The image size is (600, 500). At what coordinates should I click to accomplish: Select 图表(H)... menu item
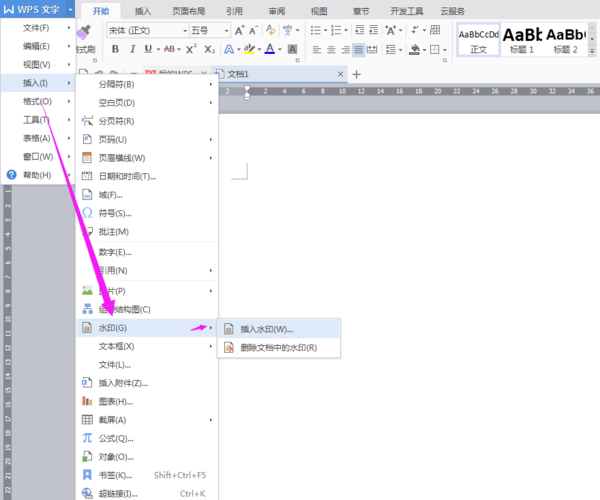tap(147, 401)
